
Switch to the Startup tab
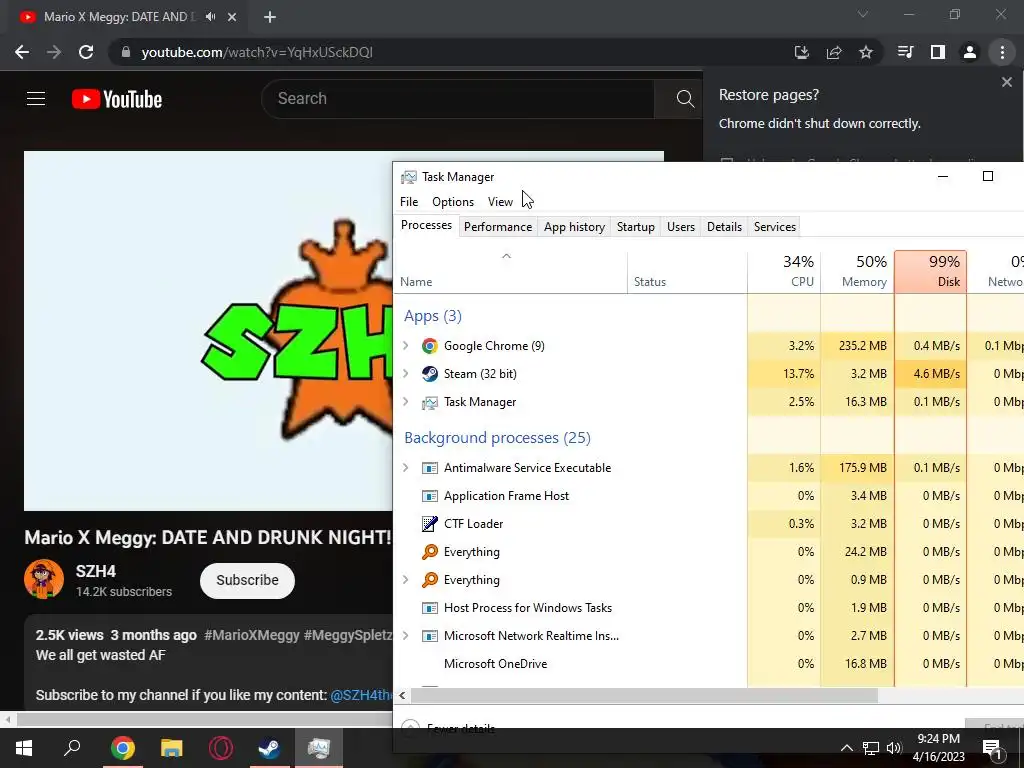point(635,227)
